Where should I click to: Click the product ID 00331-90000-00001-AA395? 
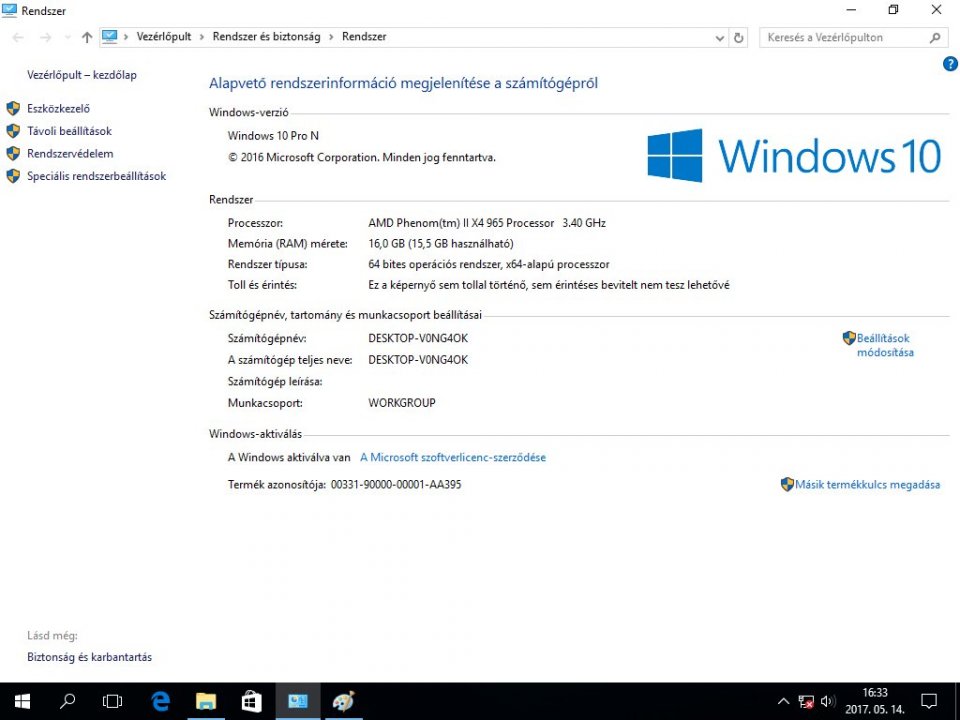[x=396, y=485]
